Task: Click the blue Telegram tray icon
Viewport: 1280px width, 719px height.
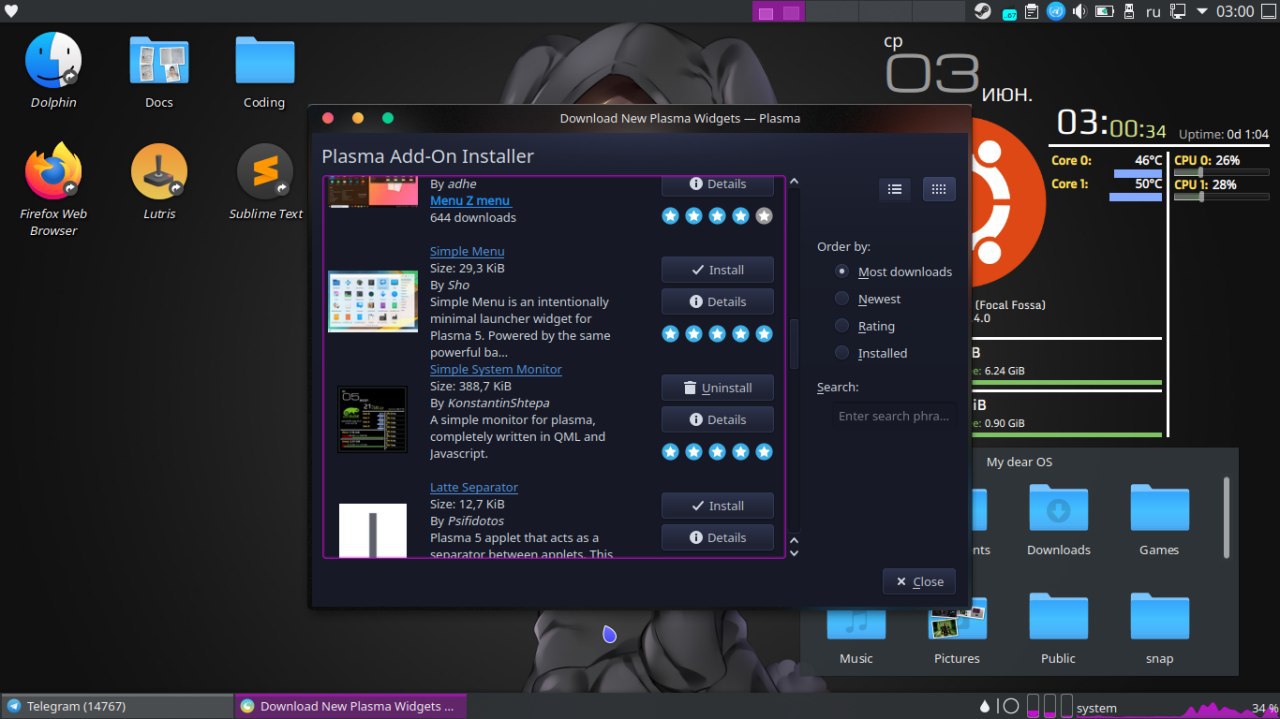Action: click(x=1056, y=12)
